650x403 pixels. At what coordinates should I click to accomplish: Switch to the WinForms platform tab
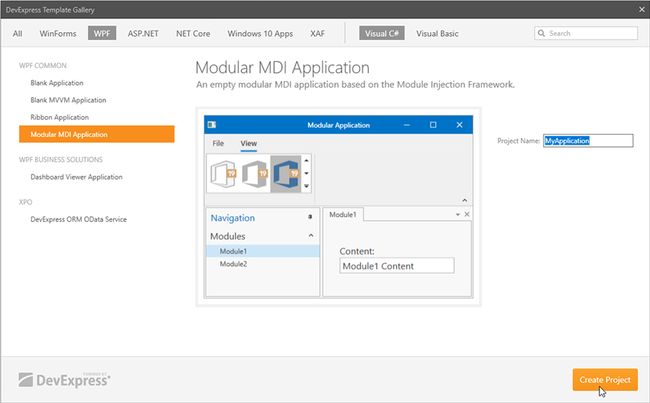(x=58, y=34)
